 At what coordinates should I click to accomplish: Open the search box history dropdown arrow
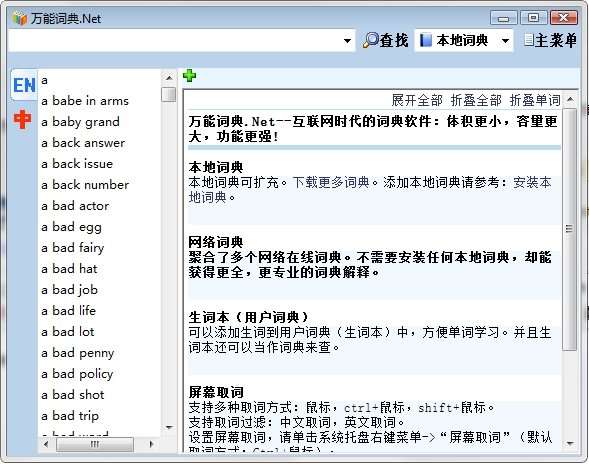(x=347, y=41)
